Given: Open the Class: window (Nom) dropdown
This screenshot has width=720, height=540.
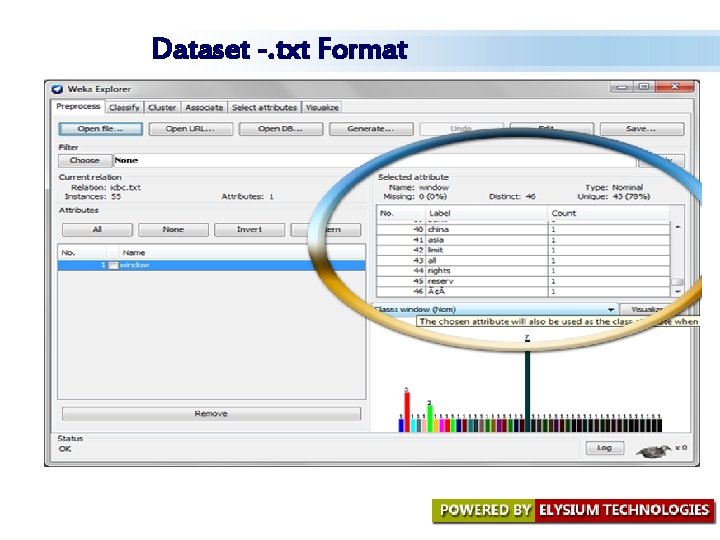Looking at the screenshot, I should pos(495,309).
